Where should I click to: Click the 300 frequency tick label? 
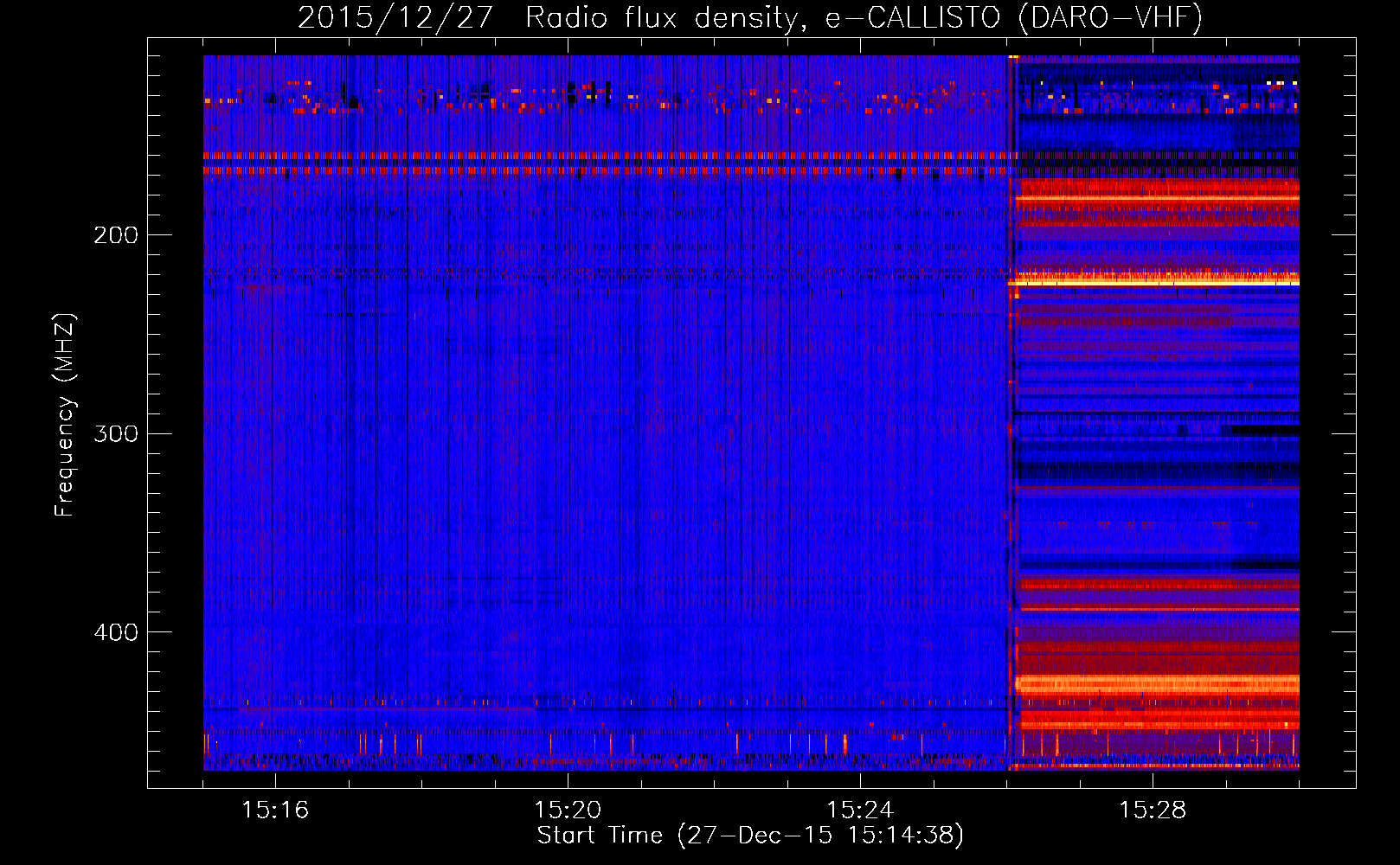click(116, 433)
